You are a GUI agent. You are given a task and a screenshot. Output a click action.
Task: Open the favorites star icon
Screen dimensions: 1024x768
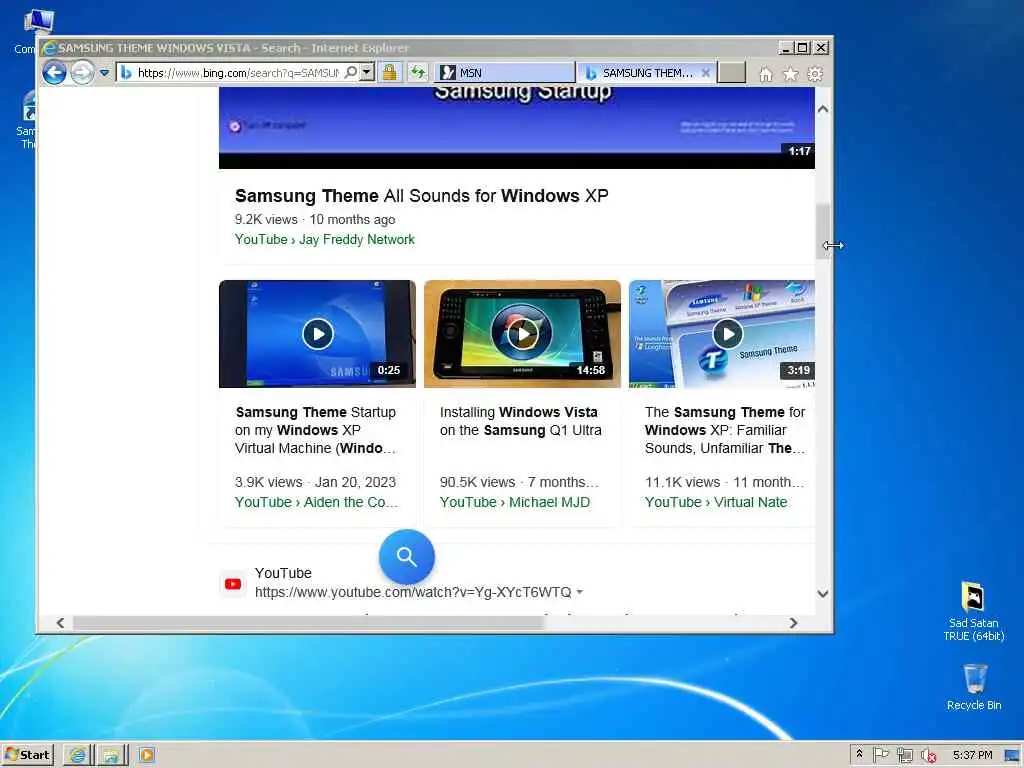(790, 74)
